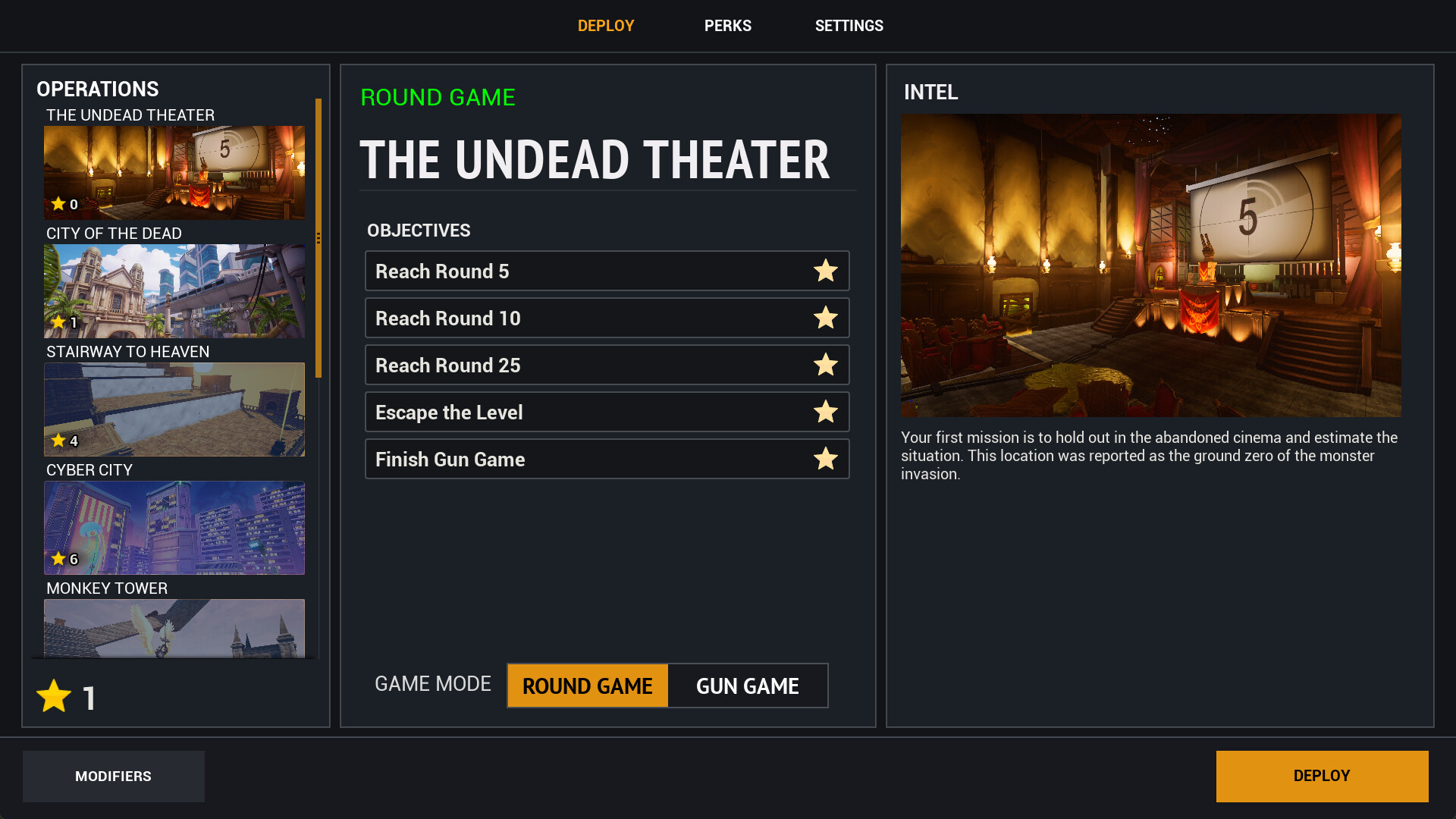Click the STAIRWAY TO HEAVEN label
Viewport: 1456px width, 819px height.
click(128, 352)
